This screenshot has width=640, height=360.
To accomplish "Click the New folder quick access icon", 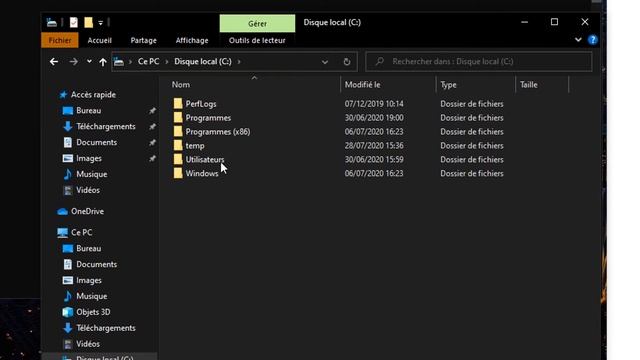I will [x=89, y=22].
